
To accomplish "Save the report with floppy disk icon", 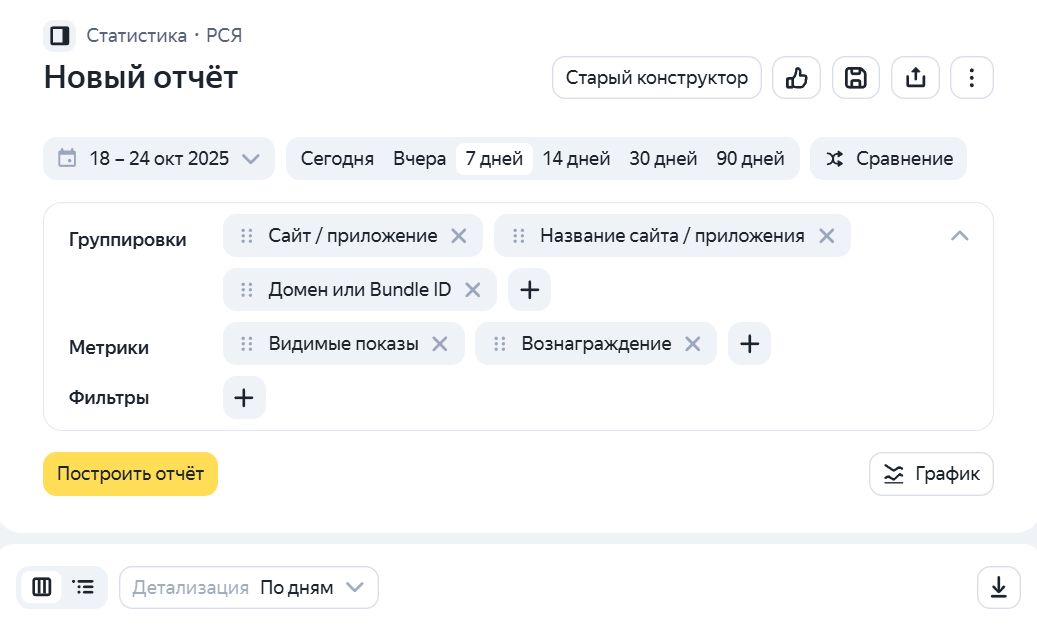I will [x=855, y=78].
